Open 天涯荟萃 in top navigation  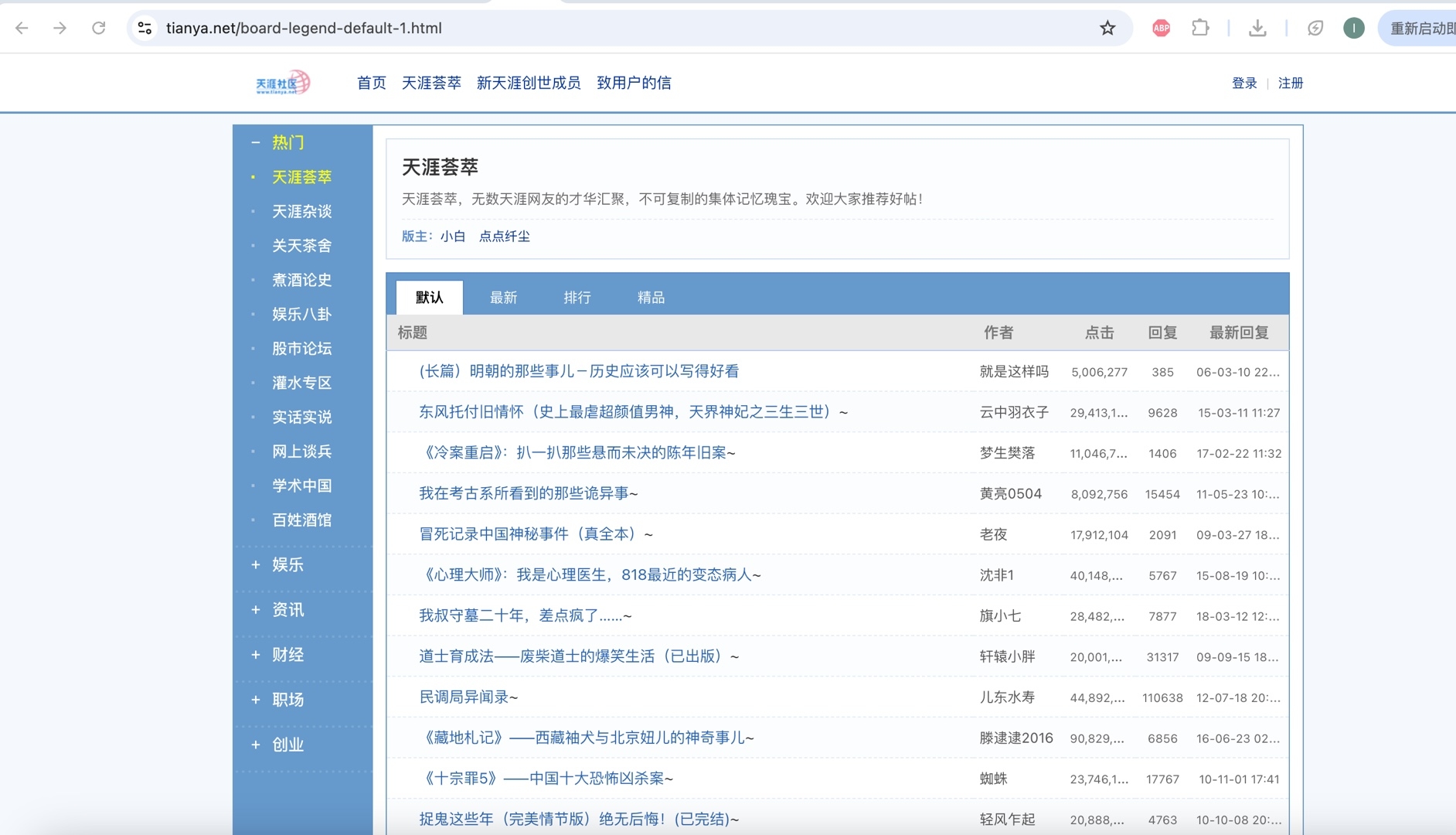[x=431, y=83]
